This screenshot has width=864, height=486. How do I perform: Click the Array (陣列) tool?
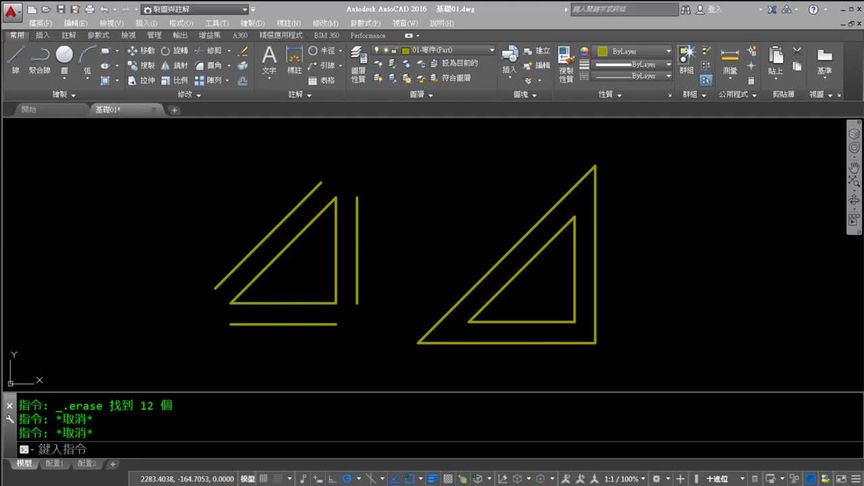pos(208,80)
